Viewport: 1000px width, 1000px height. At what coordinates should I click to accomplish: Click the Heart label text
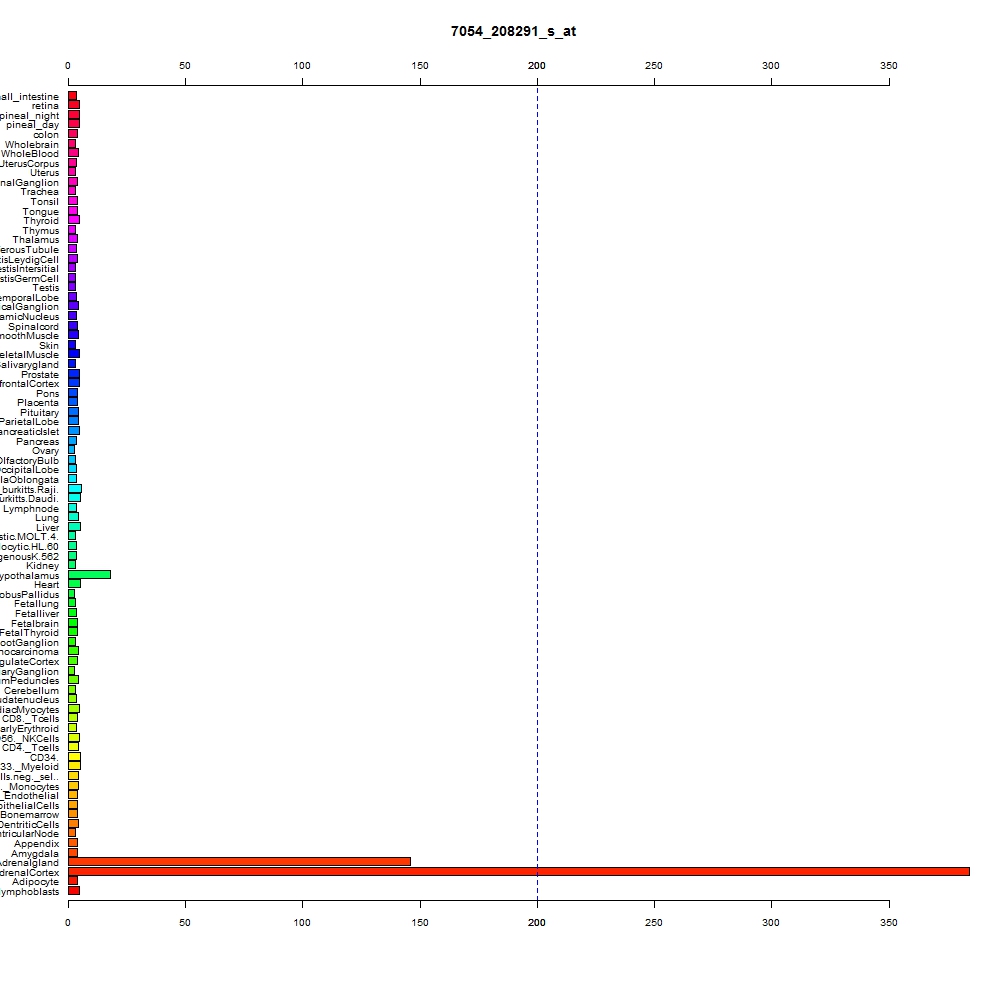[47, 585]
